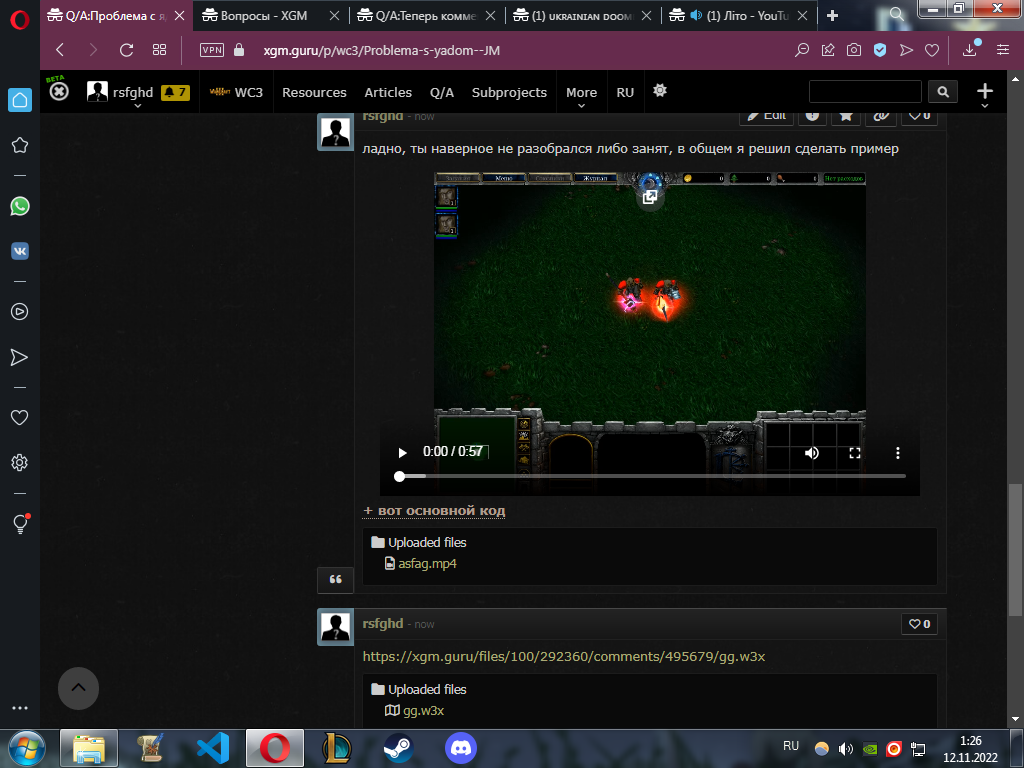This screenshot has width=1024, height=768.
Task: Open the WC3 project section
Action: (236, 92)
